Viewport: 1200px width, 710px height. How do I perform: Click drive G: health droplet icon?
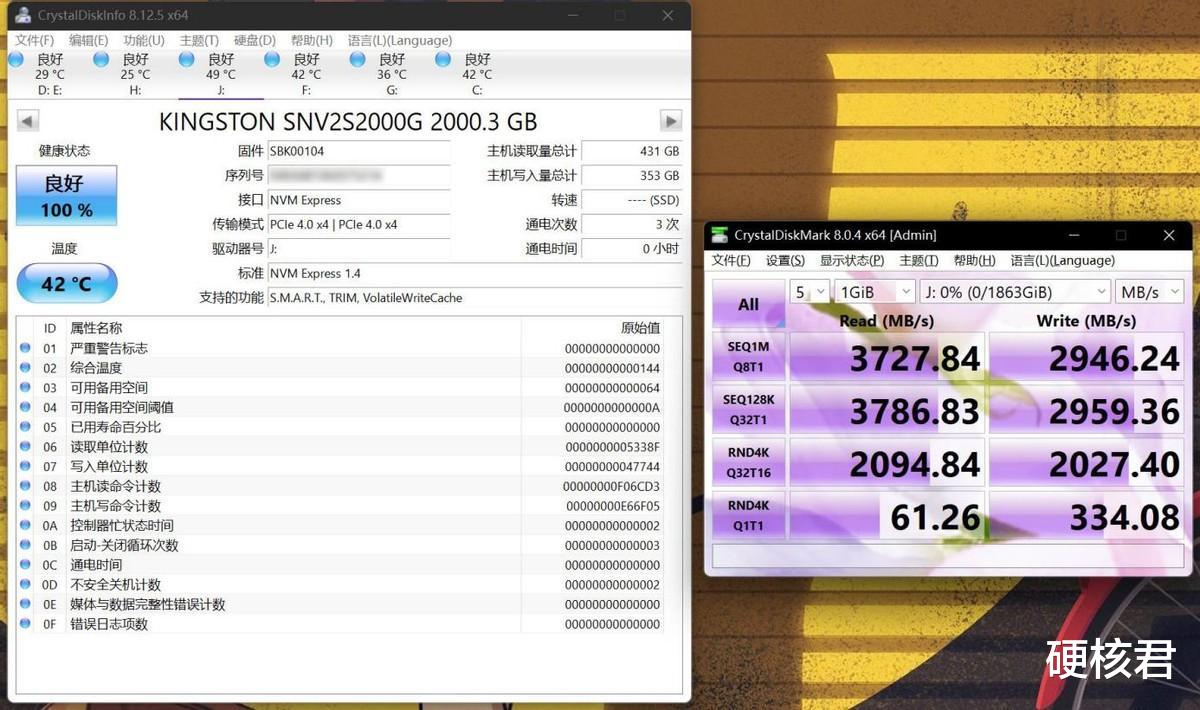[358, 60]
